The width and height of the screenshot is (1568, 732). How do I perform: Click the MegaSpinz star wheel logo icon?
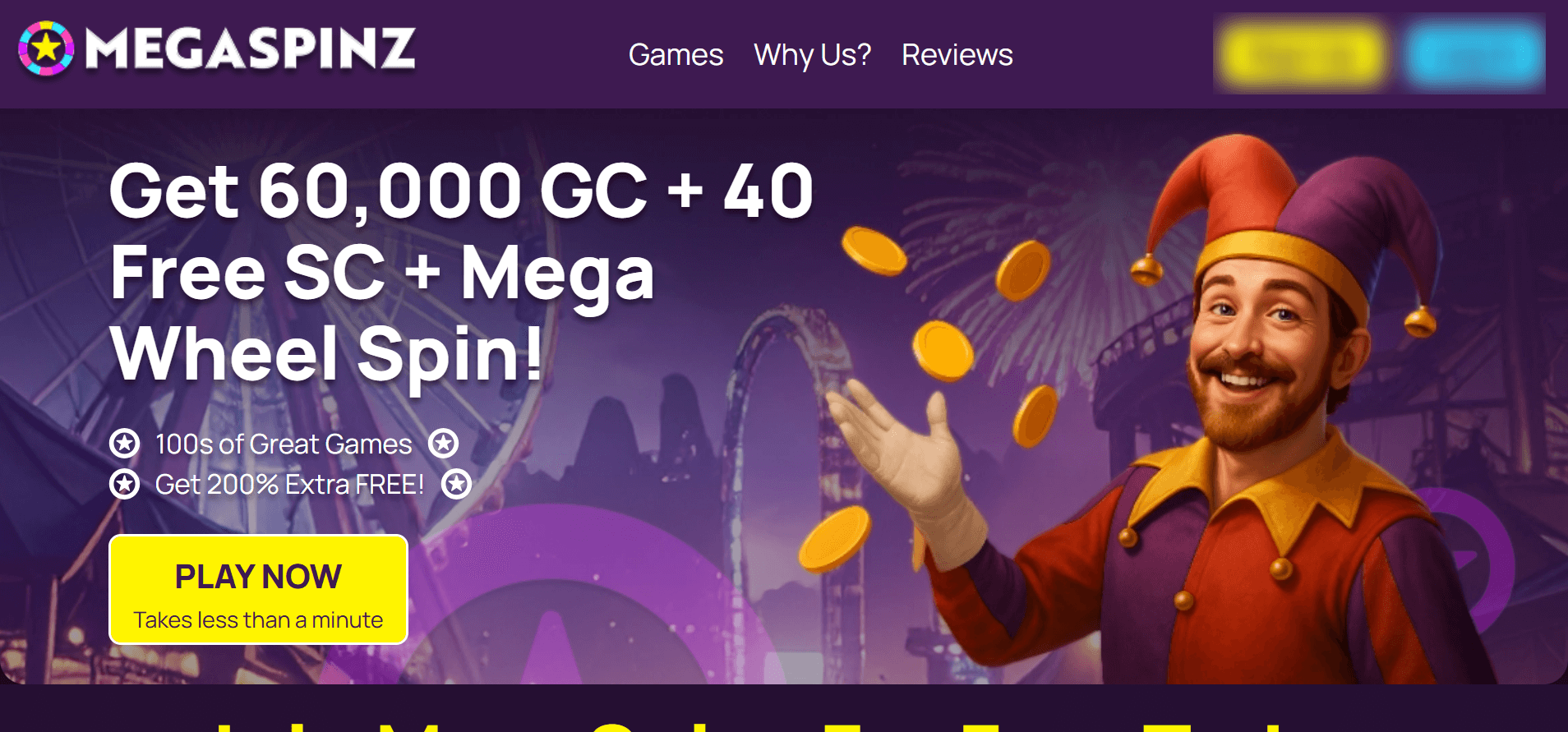pos(46,48)
